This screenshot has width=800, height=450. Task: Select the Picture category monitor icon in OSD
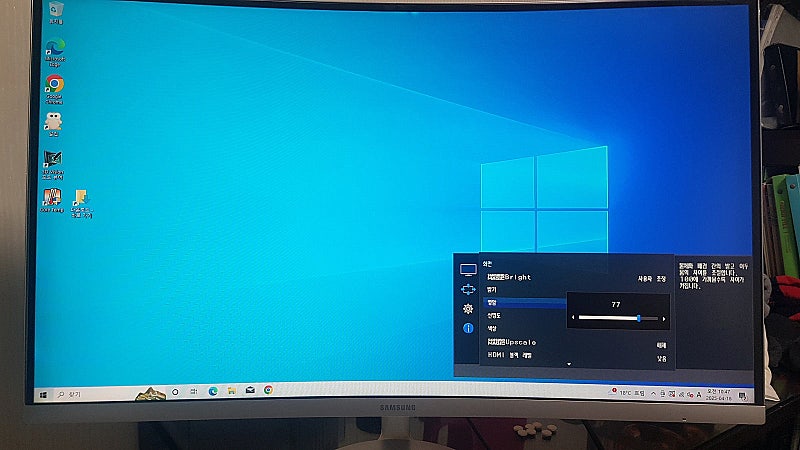coord(468,269)
